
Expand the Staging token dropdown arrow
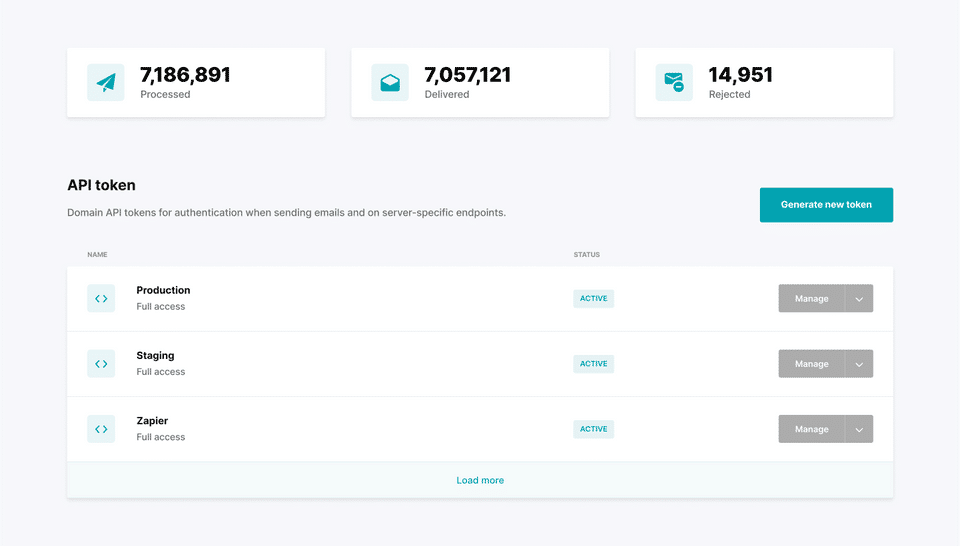click(x=859, y=364)
